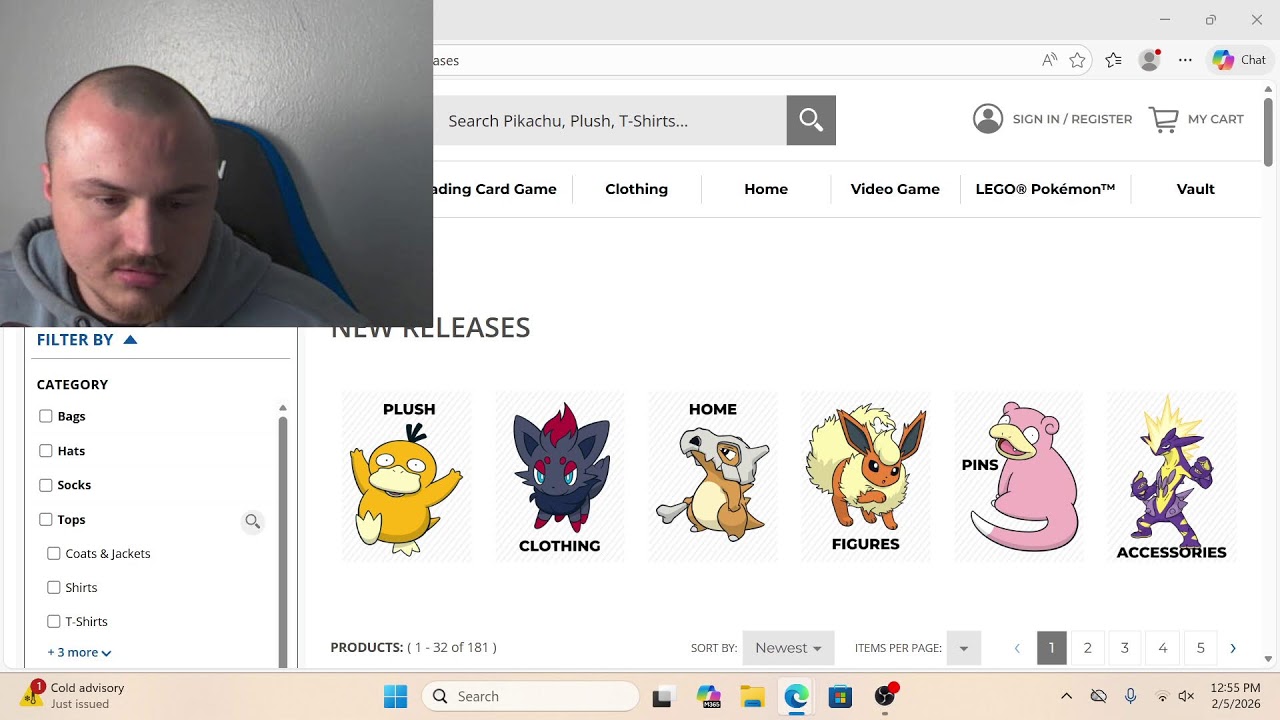Check the Socks category filter
1280x720 pixels.
(x=45, y=485)
